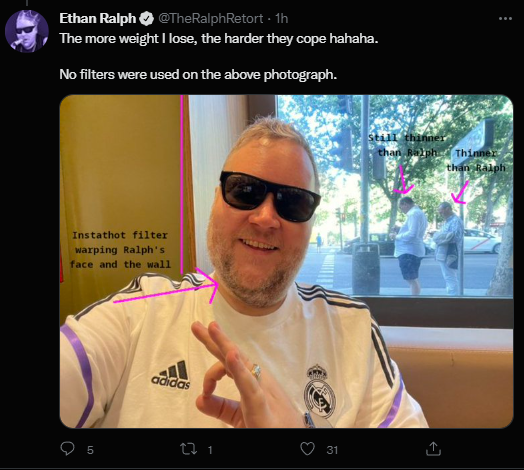Open the purple profile avatar
Screen dimensions: 524x470
[x=27, y=31]
